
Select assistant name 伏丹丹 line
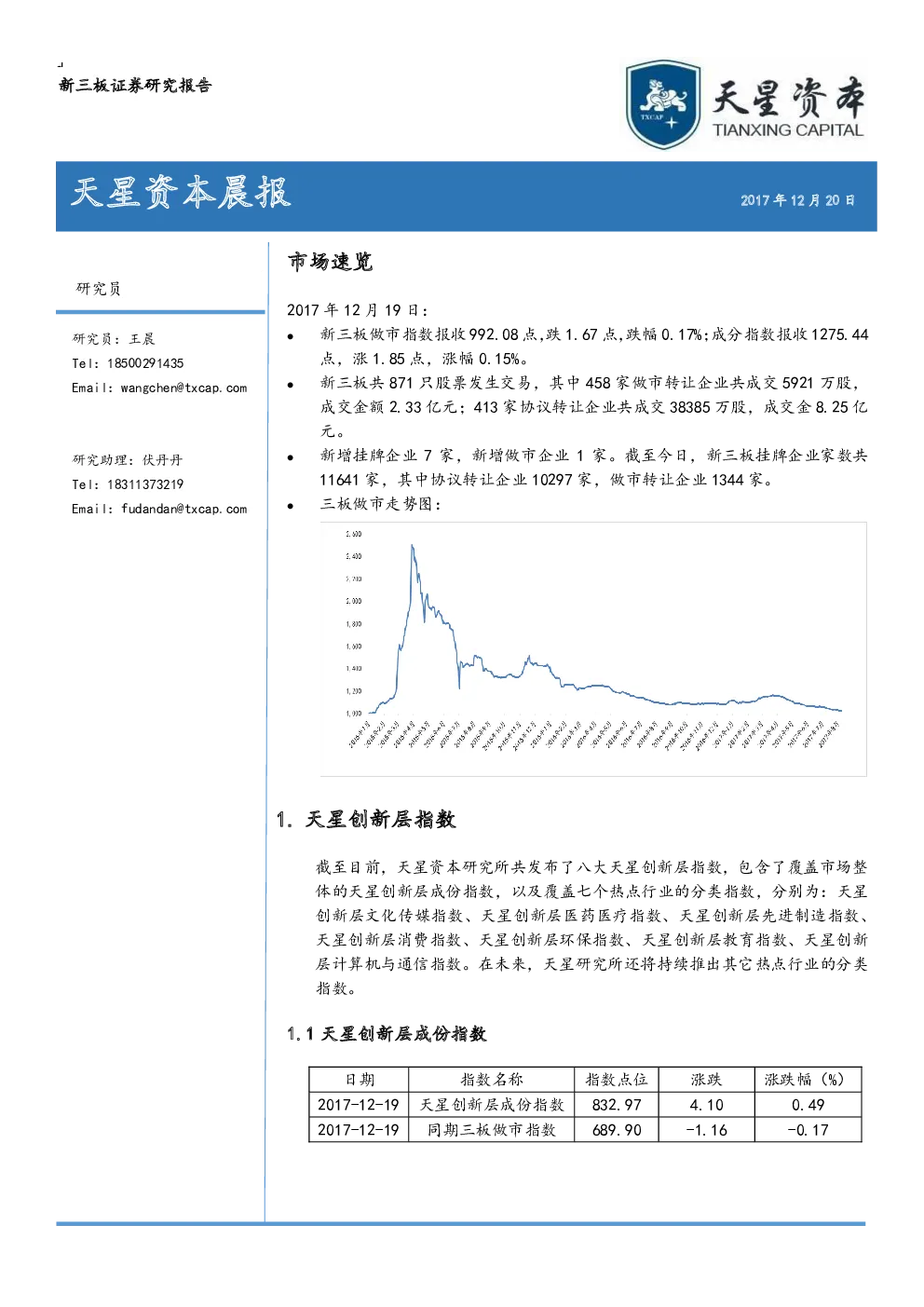(128, 460)
